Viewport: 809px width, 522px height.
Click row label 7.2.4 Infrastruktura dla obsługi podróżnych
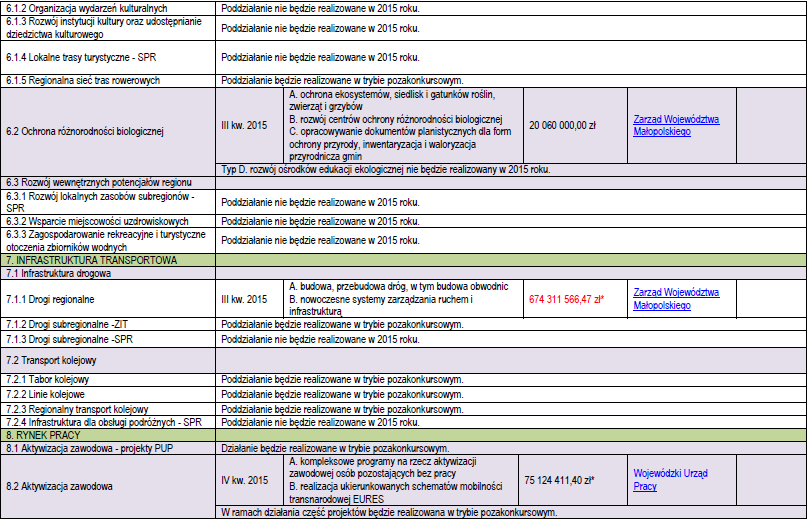pos(104,422)
